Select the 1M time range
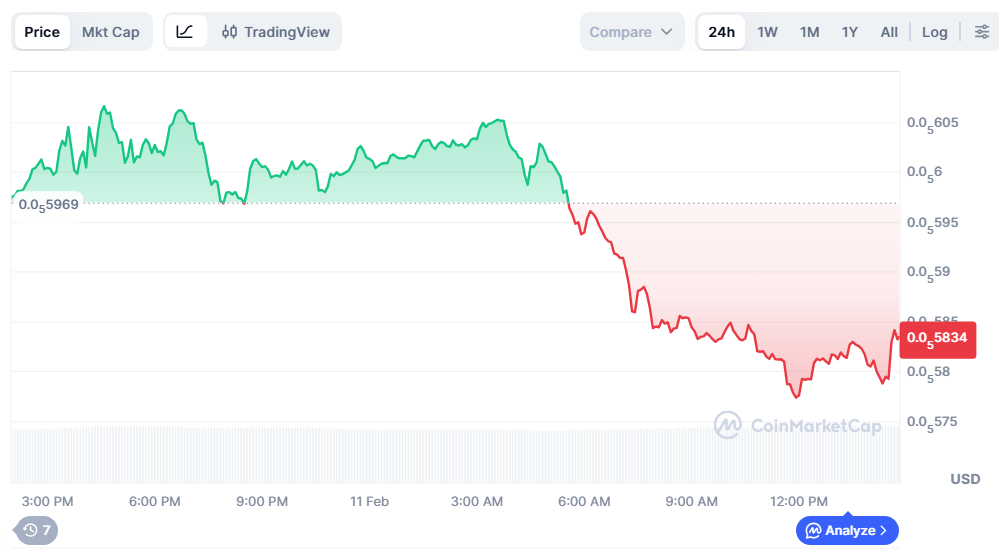The image size is (999, 550). point(809,32)
